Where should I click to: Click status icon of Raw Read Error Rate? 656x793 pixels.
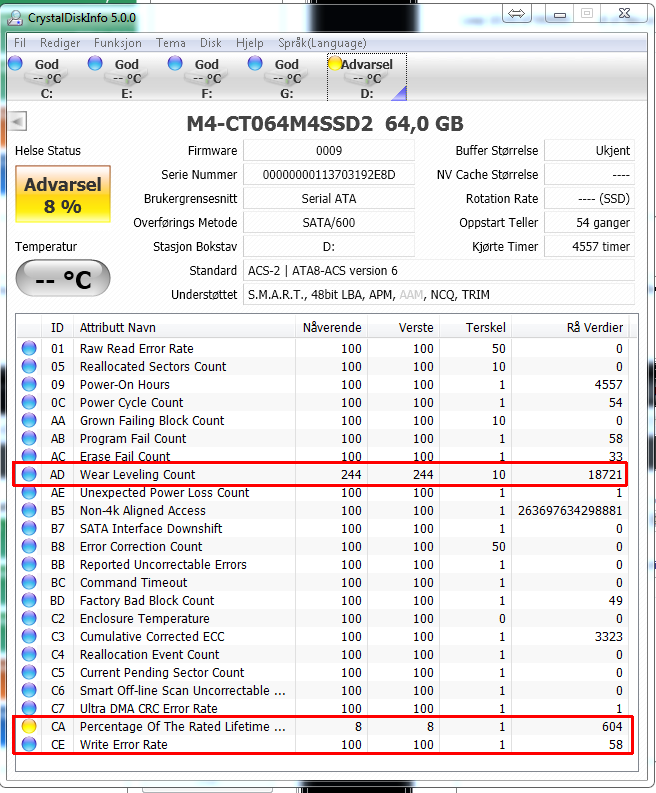[x=29, y=348]
